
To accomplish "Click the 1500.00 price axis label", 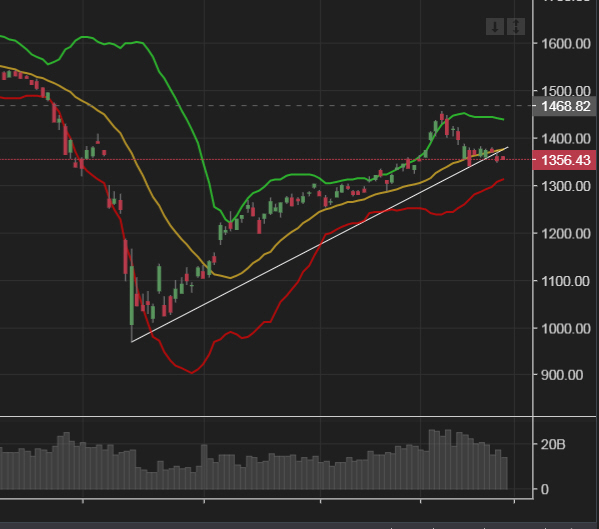I will point(566,91).
